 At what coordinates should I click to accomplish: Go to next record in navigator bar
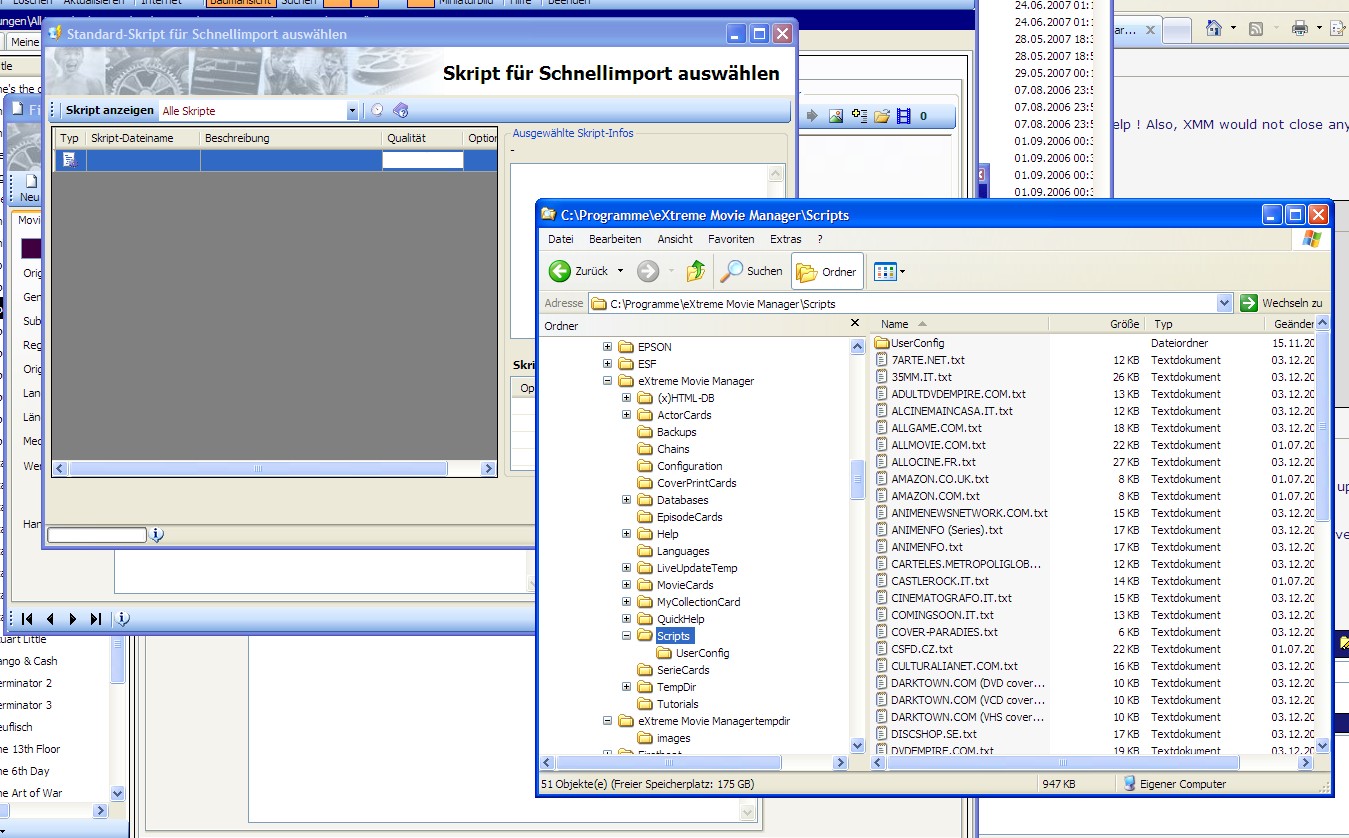(x=73, y=619)
